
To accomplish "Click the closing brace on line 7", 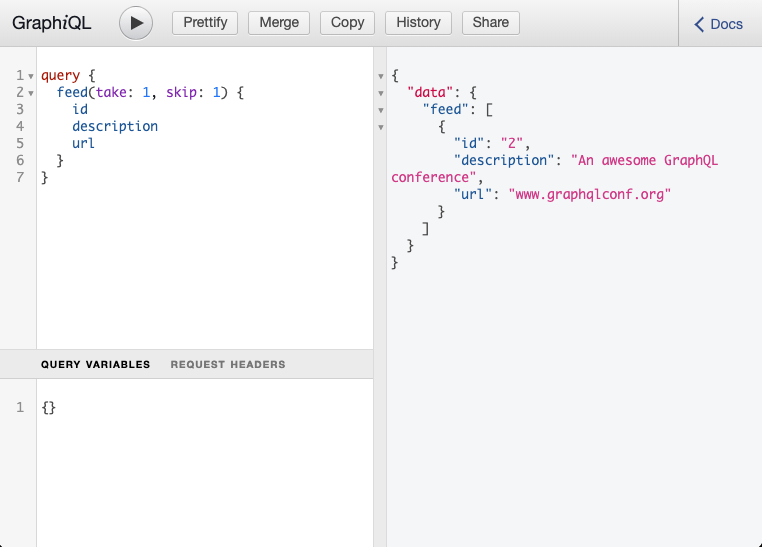I will click(45, 177).
